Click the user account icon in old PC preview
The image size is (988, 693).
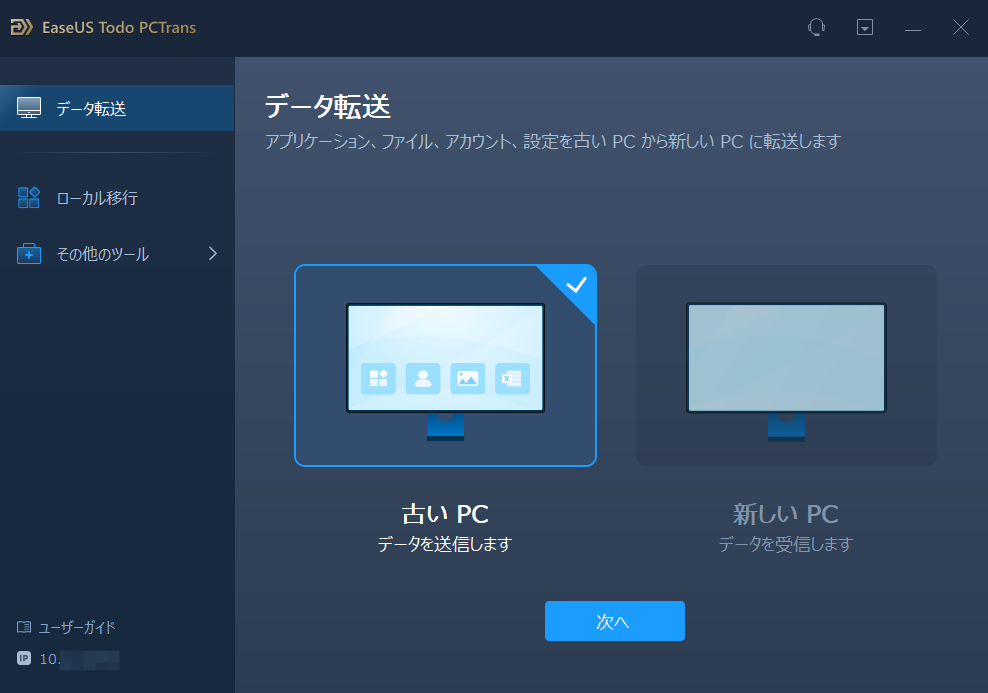[x=423, y=380]
